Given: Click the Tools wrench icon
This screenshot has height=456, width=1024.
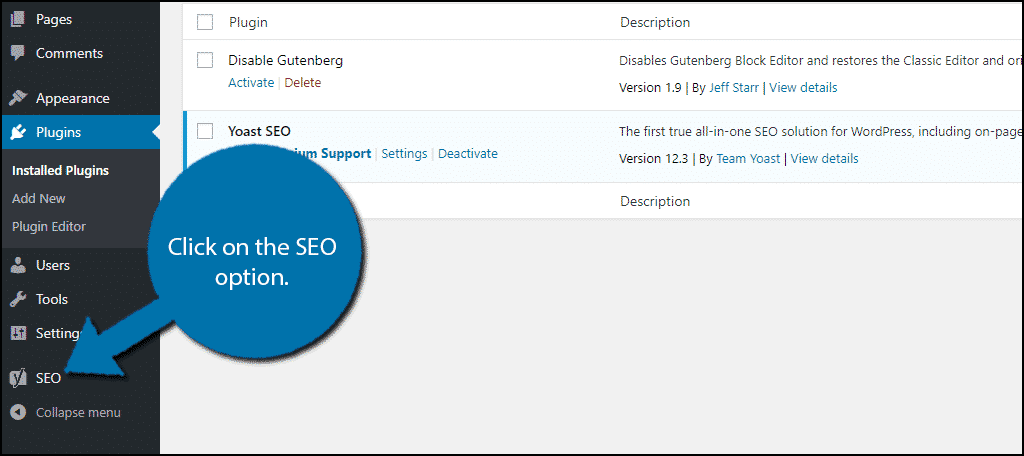Looking at the screenshot, I should pyautogui.click(x=18, y=299).
